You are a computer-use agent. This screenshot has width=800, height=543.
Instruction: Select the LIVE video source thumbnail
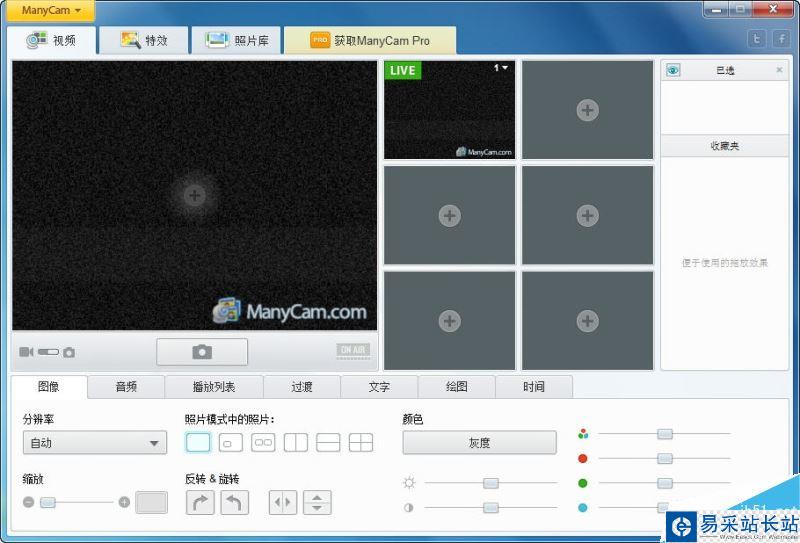(449, 110)
